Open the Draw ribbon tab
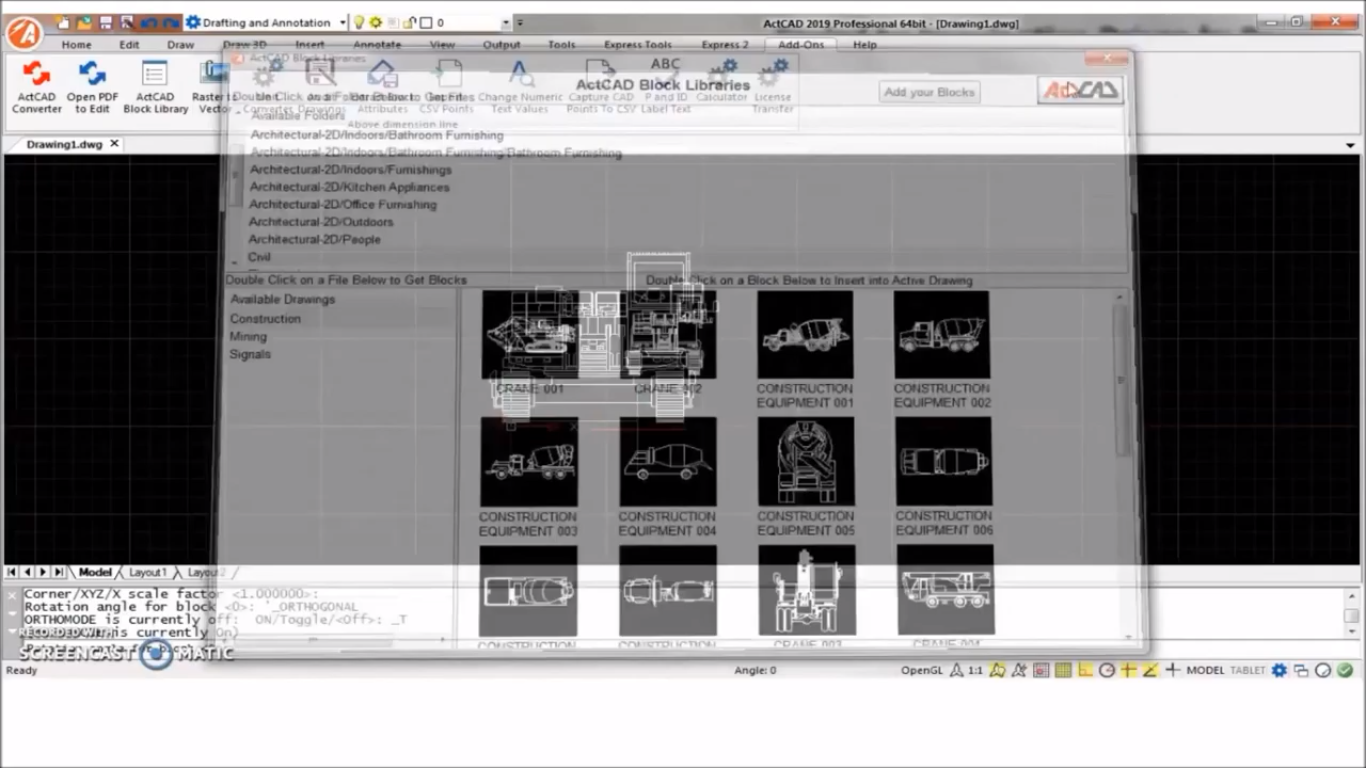The width and height of the screenshot is (1366, 768). point(181,45)
